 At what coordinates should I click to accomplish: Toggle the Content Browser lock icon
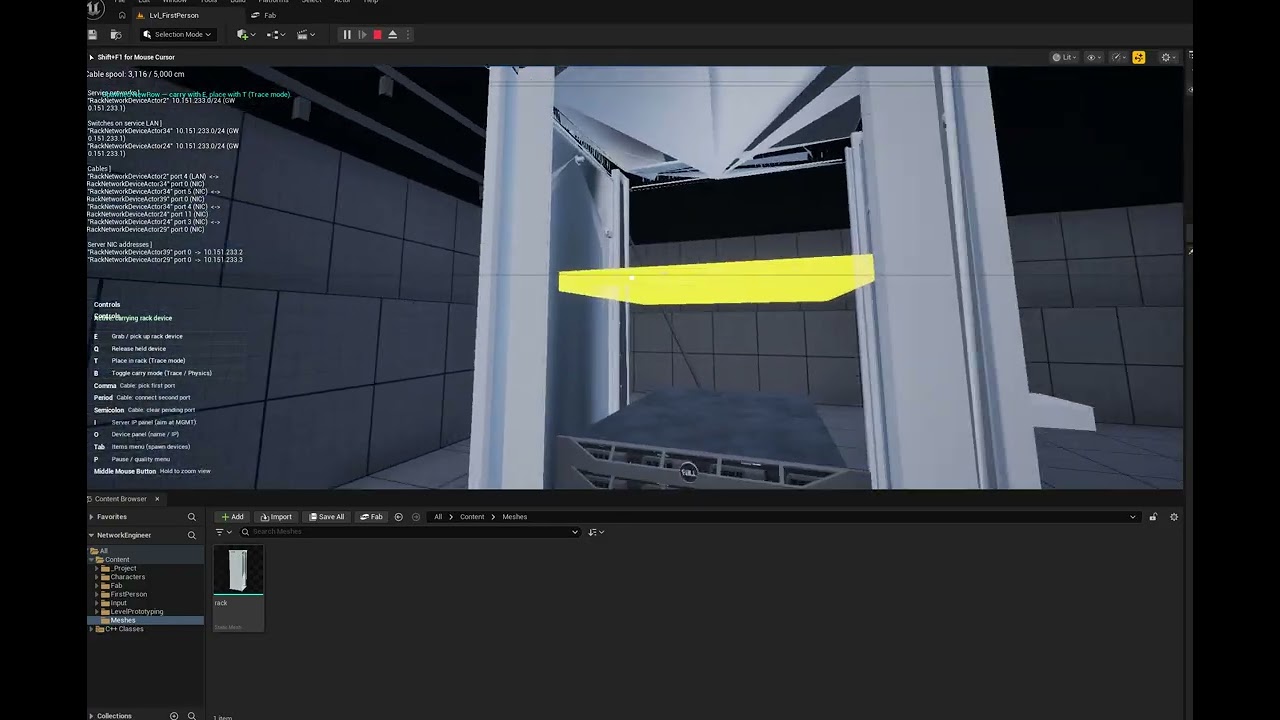(x=1153, y=517)
